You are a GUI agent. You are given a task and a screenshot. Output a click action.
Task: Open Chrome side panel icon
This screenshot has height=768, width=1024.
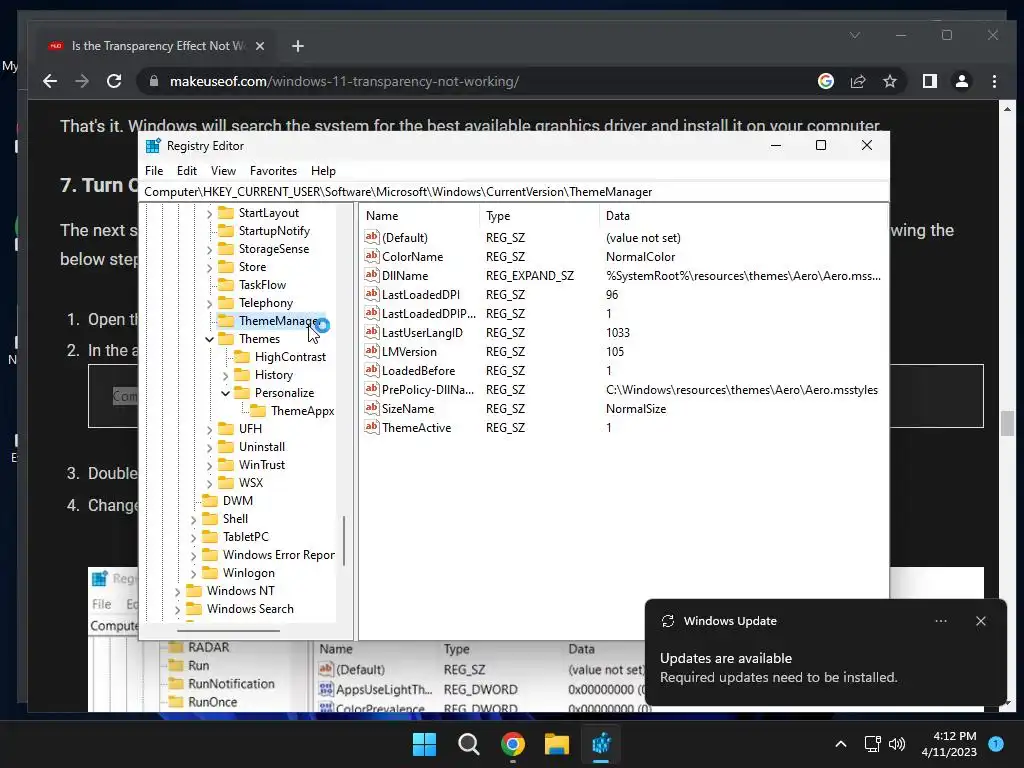[x=929, y=81]
